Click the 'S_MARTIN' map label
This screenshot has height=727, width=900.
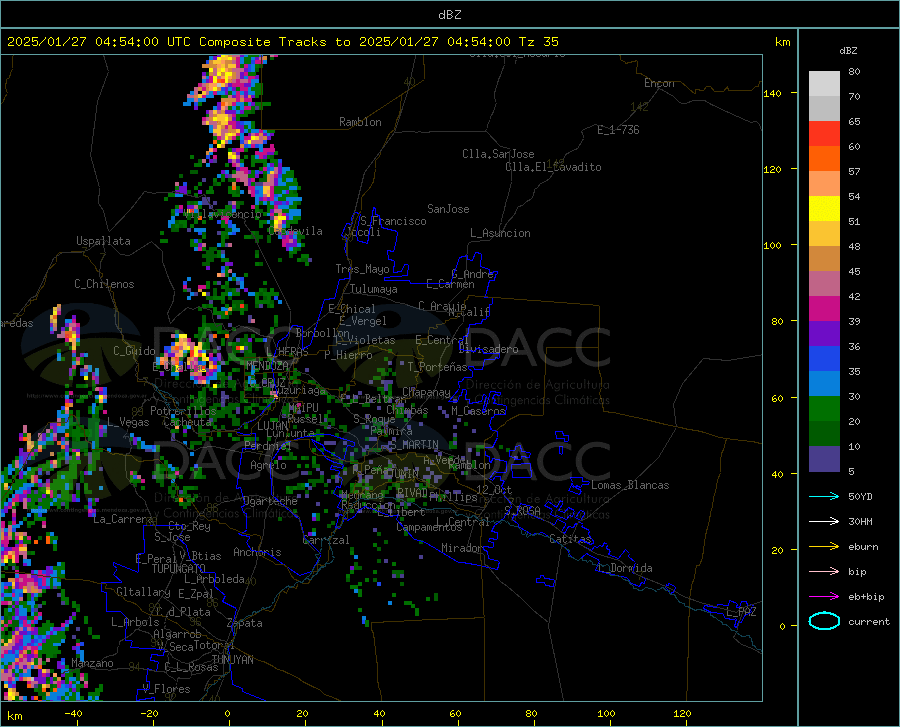(413, 445)
